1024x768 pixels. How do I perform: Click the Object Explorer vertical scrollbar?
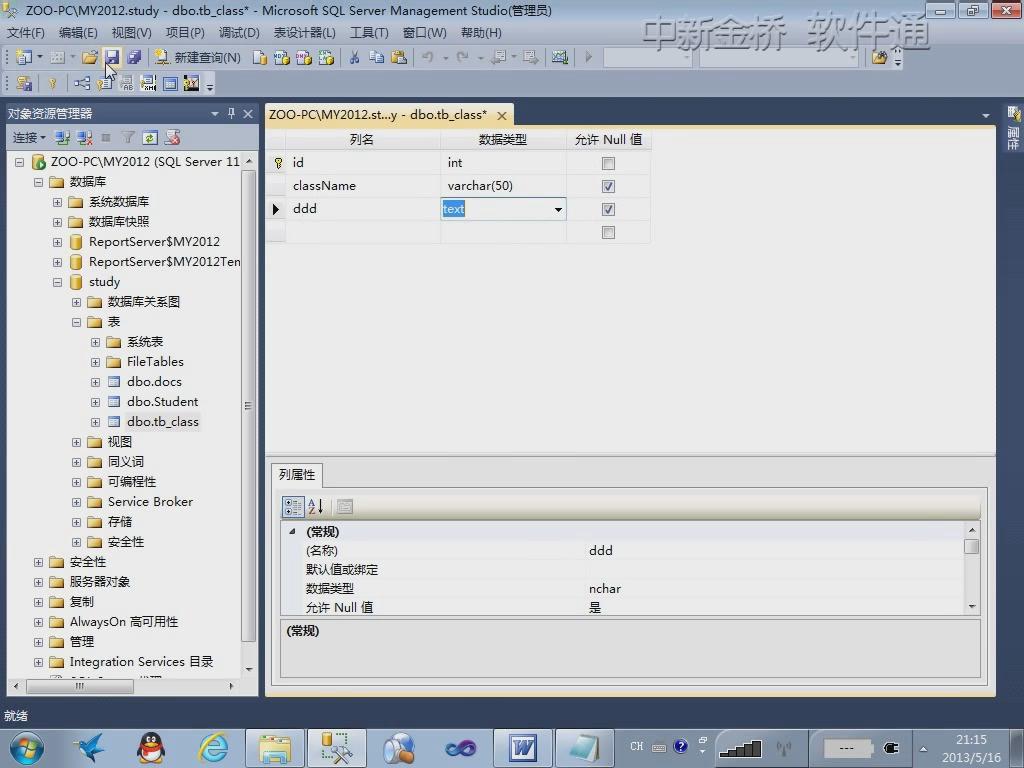[248, 405]
